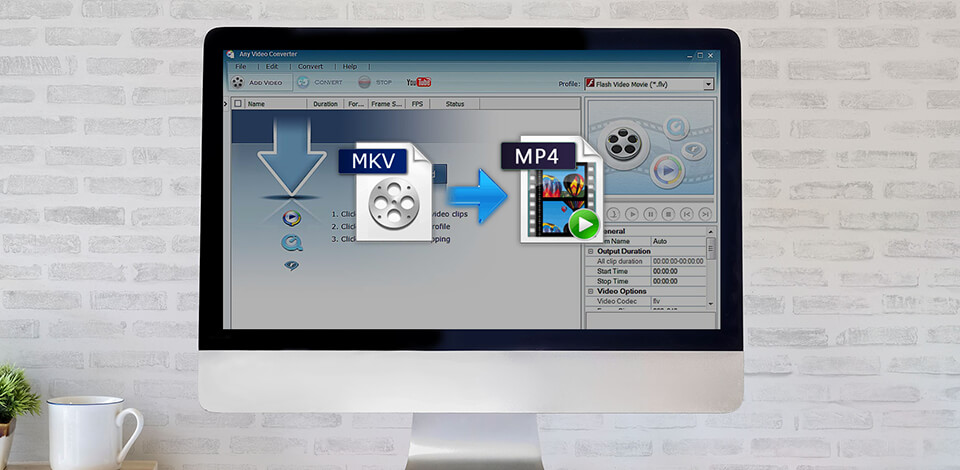Click the next-frame button under preview
960x470 pixels.
point(705,214)
